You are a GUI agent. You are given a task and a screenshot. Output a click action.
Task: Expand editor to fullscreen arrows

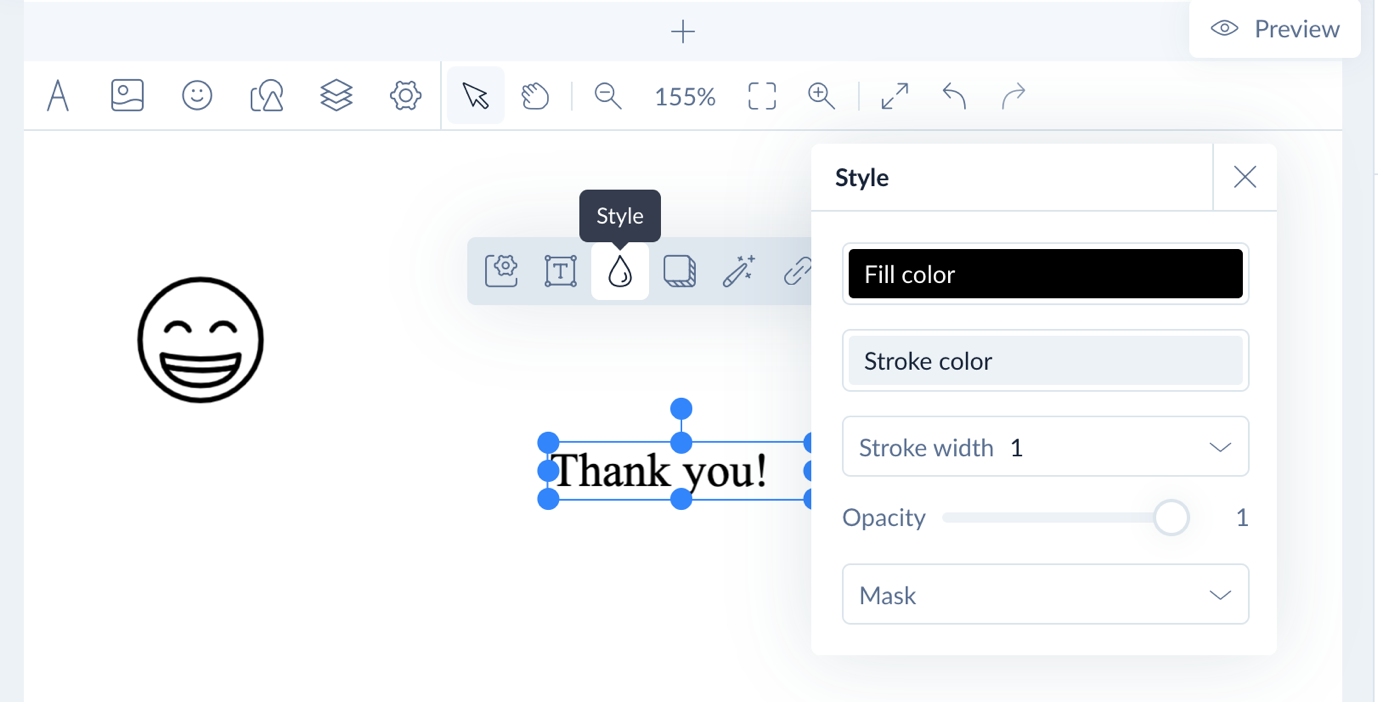click(895, 96)
